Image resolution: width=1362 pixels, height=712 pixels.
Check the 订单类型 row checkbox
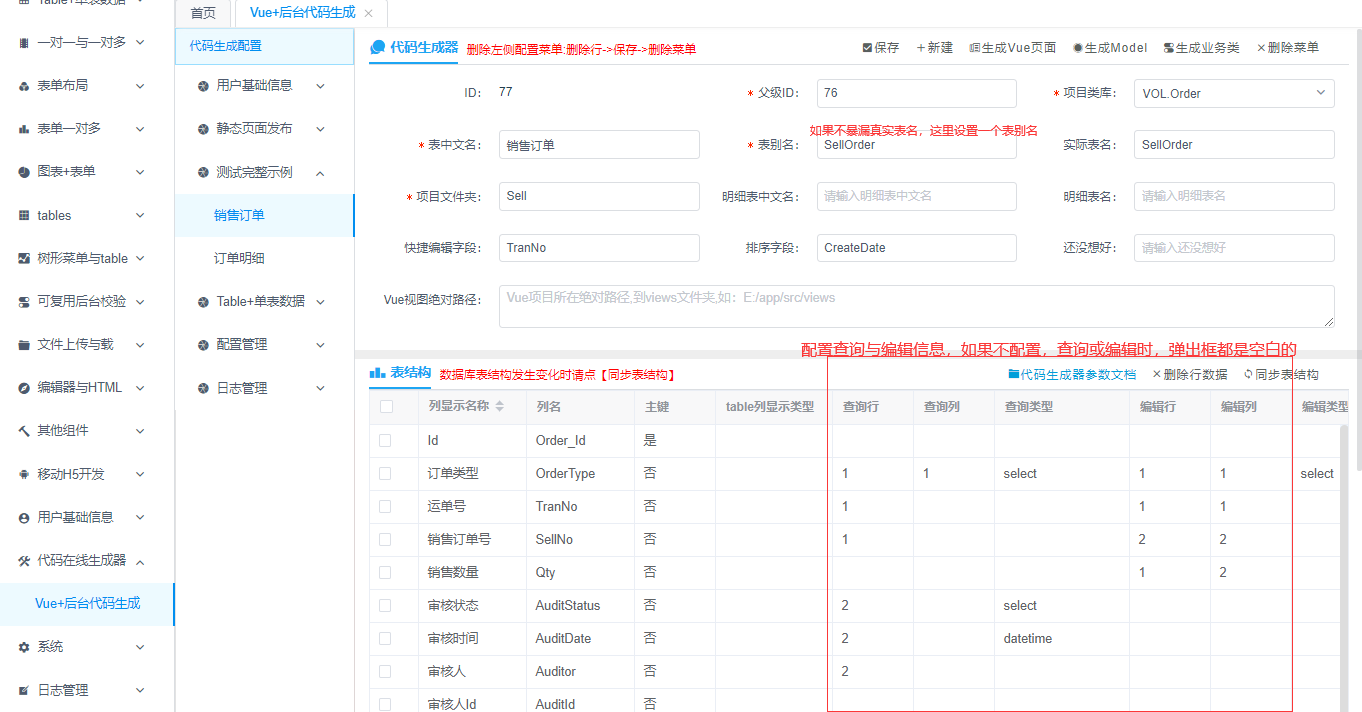(x=386, y=474)
